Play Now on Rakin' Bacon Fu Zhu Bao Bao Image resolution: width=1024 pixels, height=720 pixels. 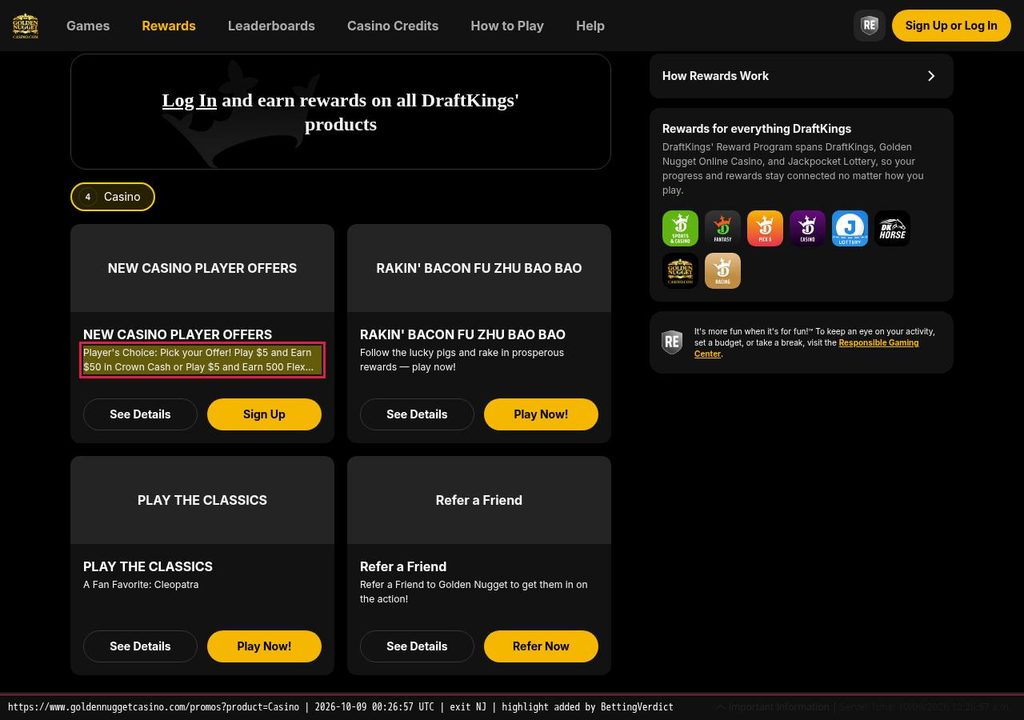(541, 414)
